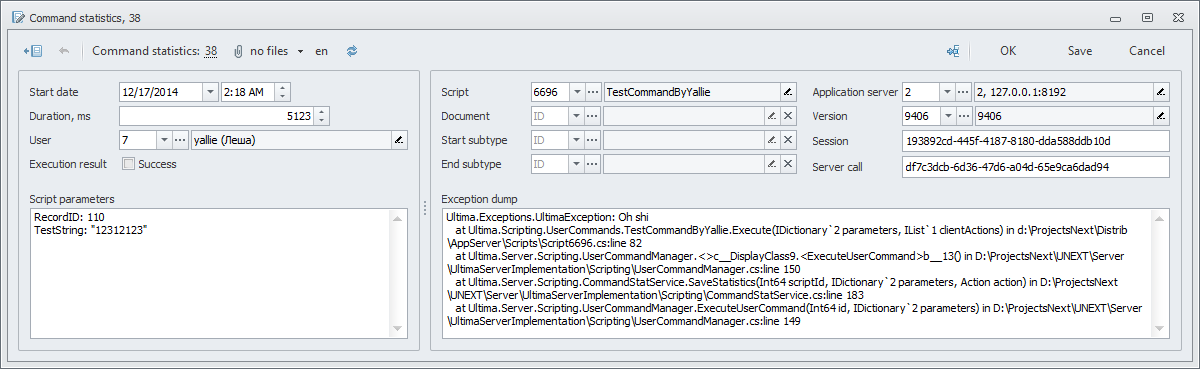Open End subtype lookup ellipsis button
Screen dimensions: 1200x370
pyautogui.click(x=592, y=164)
